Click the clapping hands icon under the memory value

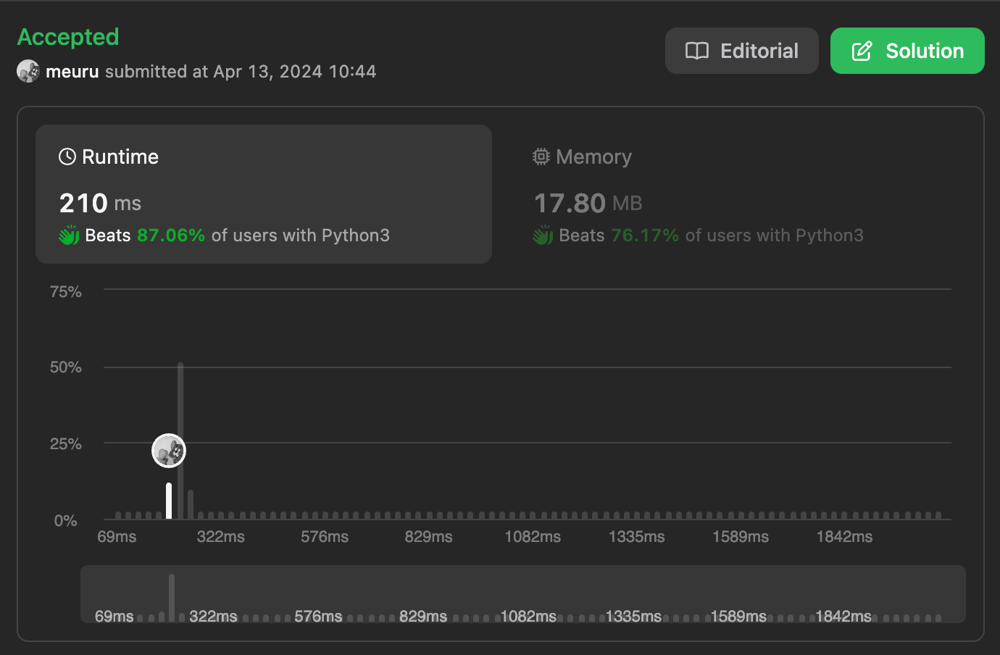tap(543, 236)
